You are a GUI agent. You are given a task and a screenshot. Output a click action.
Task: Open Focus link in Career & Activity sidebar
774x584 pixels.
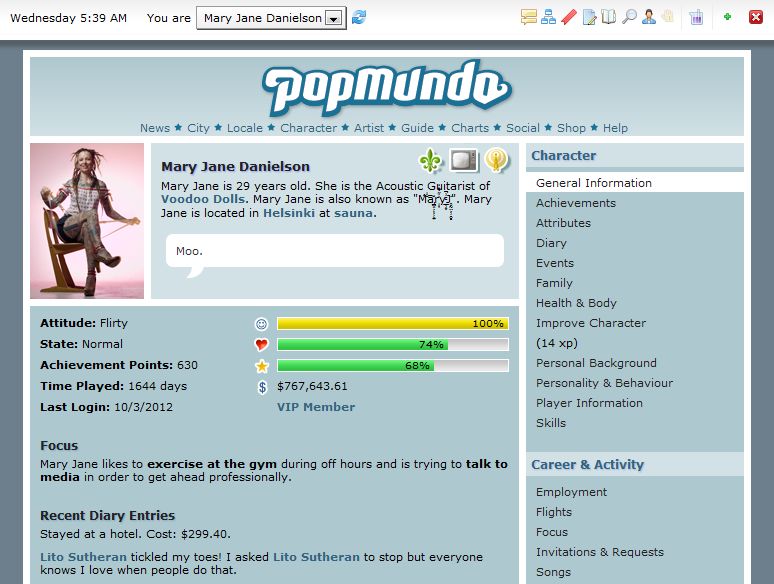[x=552, y=532]
